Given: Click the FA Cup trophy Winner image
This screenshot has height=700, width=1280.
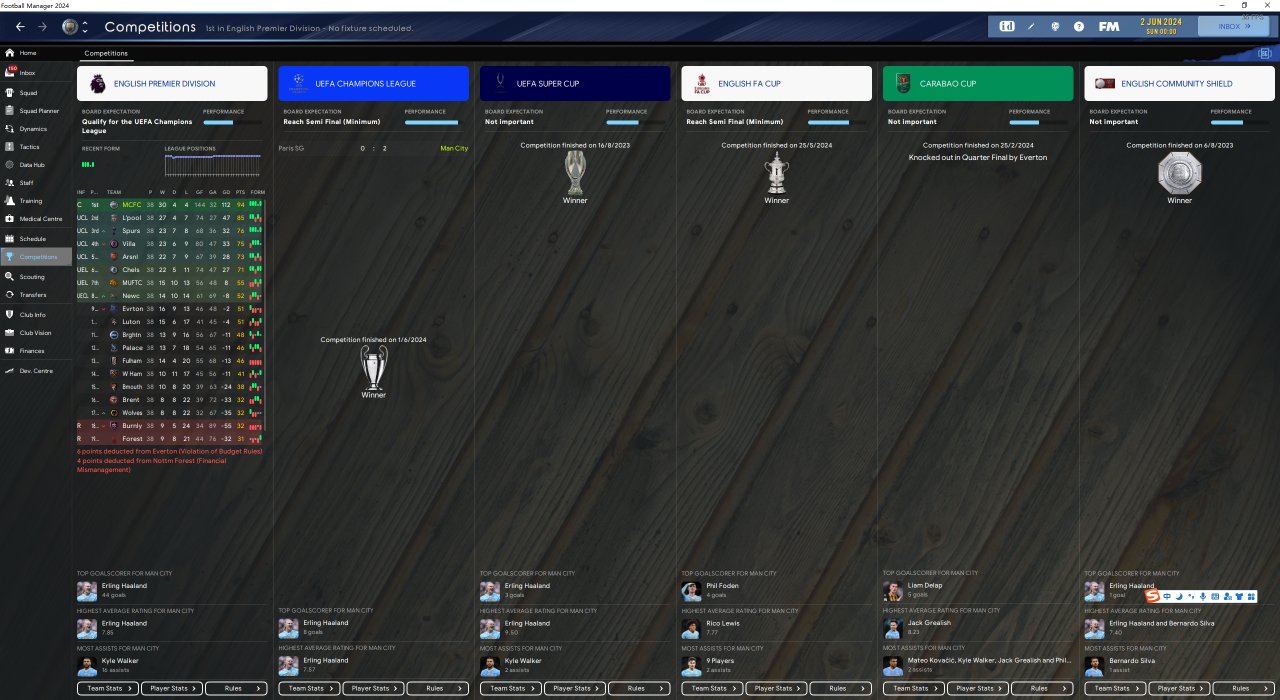Looking at the screenshot, I should (x=777, y=172).
